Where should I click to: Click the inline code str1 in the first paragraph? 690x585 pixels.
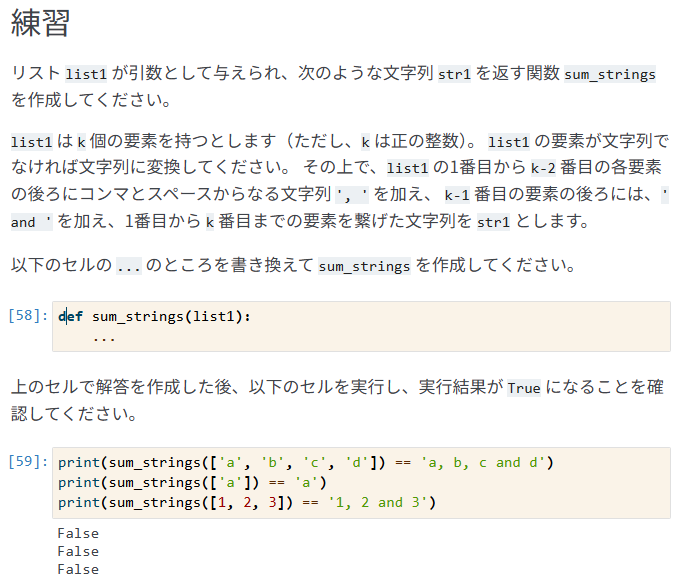pos(455,75)
